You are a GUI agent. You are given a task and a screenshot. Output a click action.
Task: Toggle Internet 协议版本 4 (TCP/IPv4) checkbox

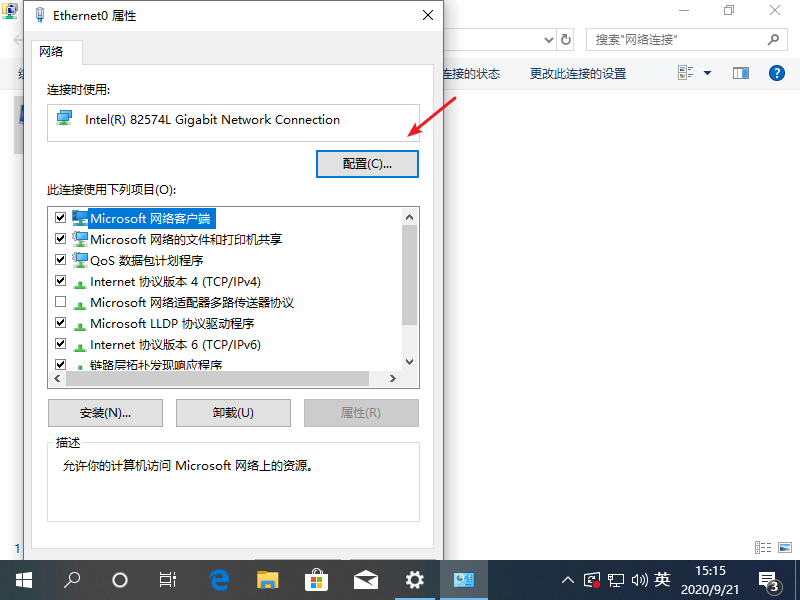[61, 281]
